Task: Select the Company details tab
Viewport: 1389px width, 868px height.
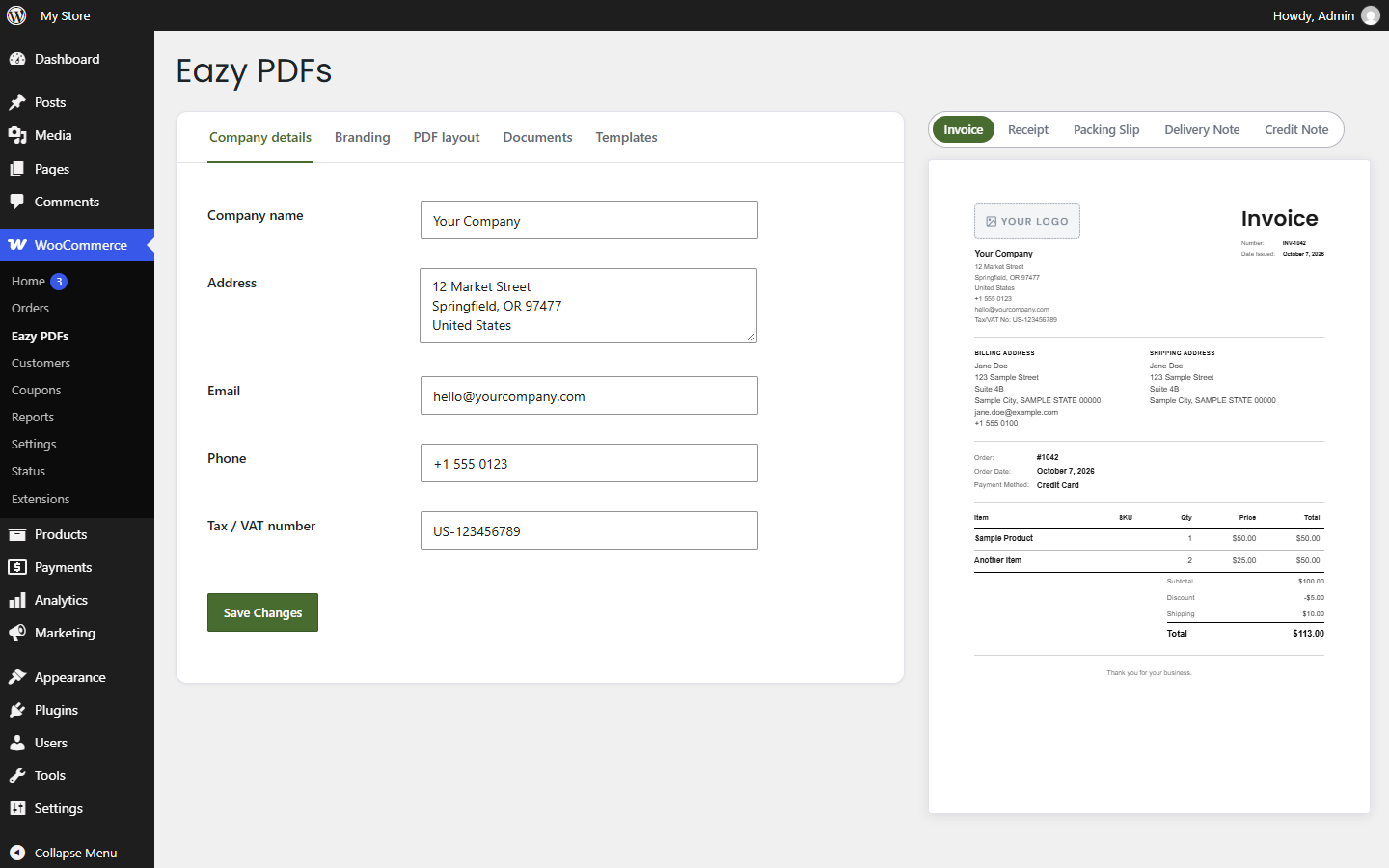Action: [x=260, y=137]
